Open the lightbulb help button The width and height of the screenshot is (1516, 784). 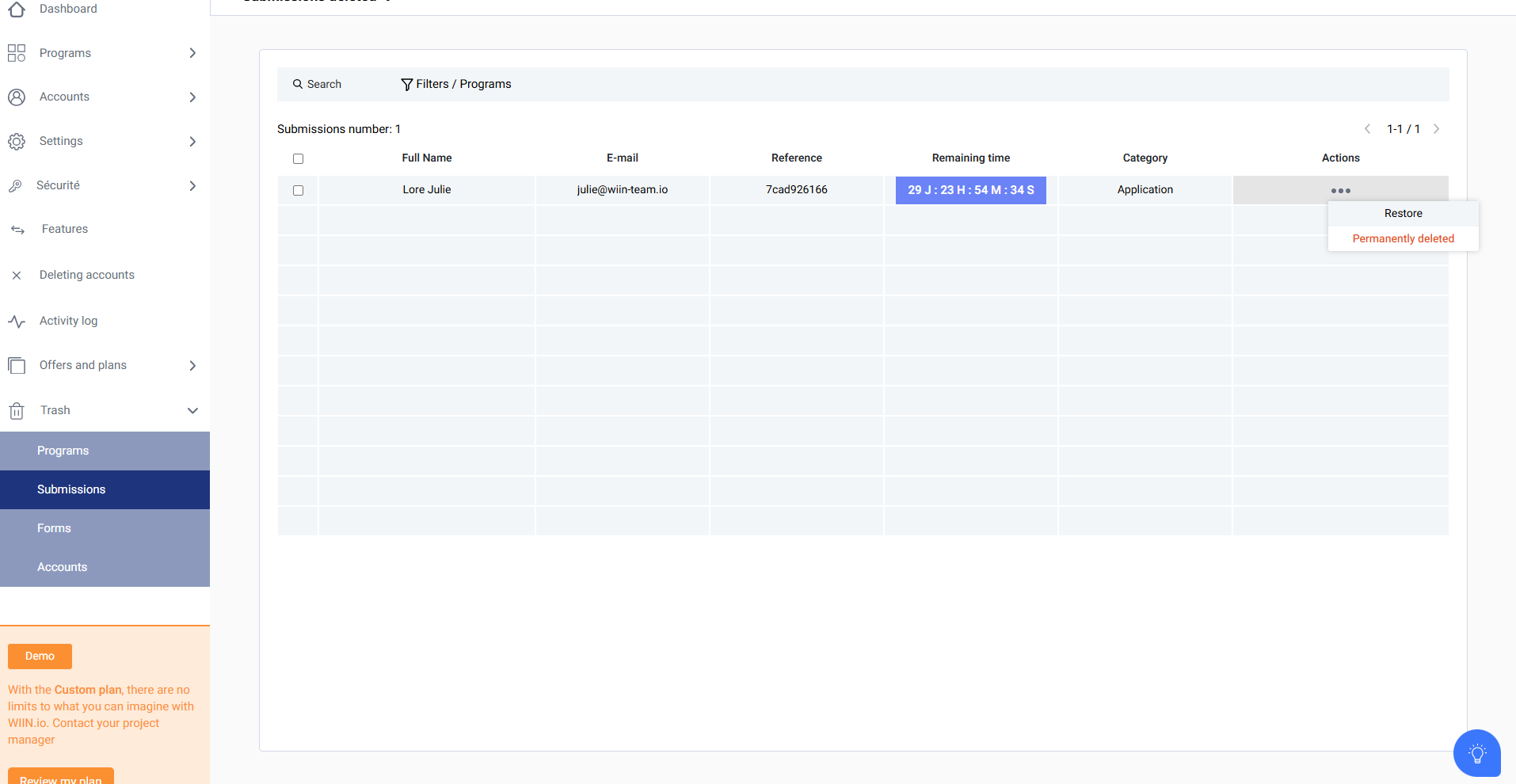[x=1476, y=752]
